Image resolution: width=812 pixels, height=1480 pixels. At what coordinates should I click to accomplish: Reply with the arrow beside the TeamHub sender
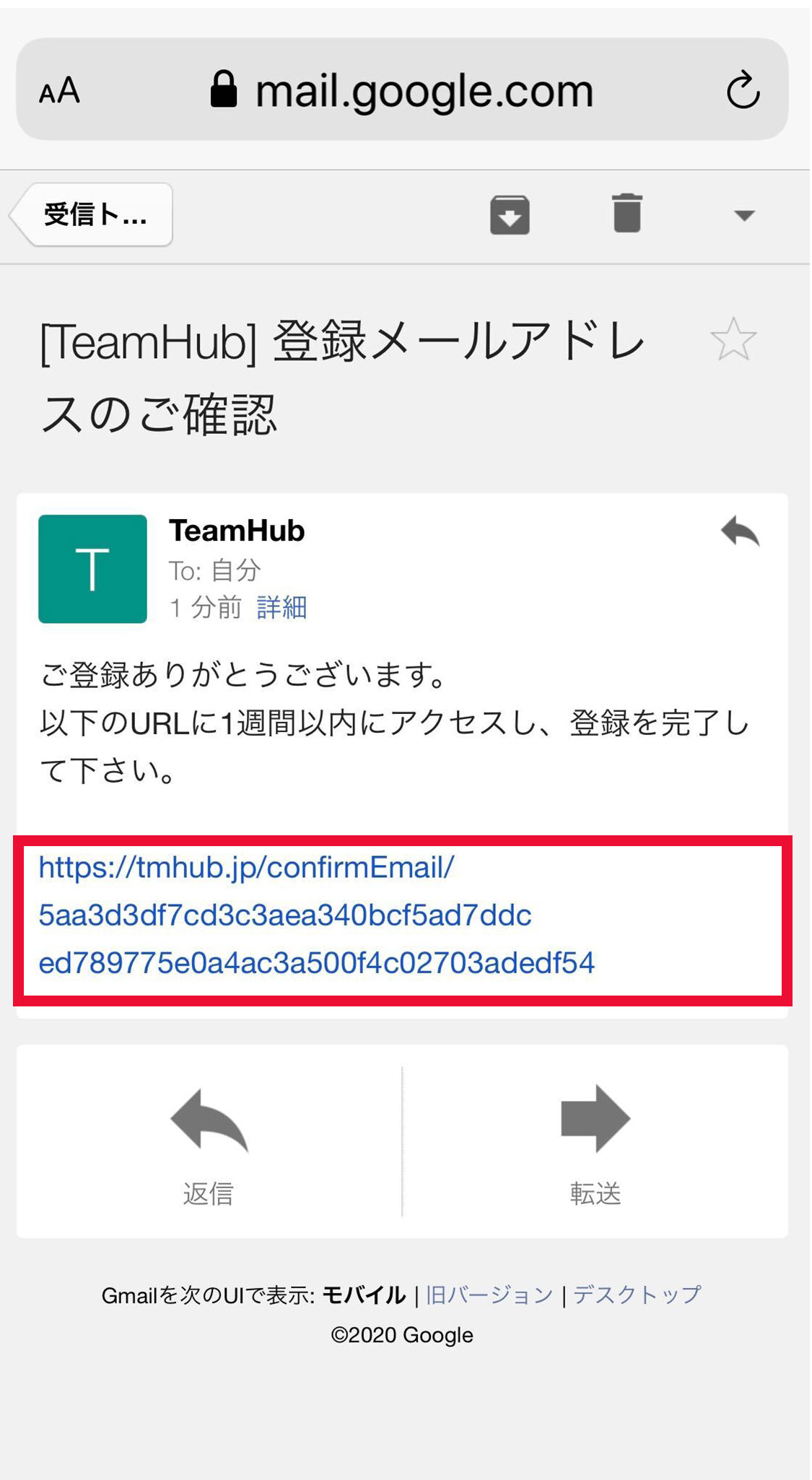[x=741, y=531]
